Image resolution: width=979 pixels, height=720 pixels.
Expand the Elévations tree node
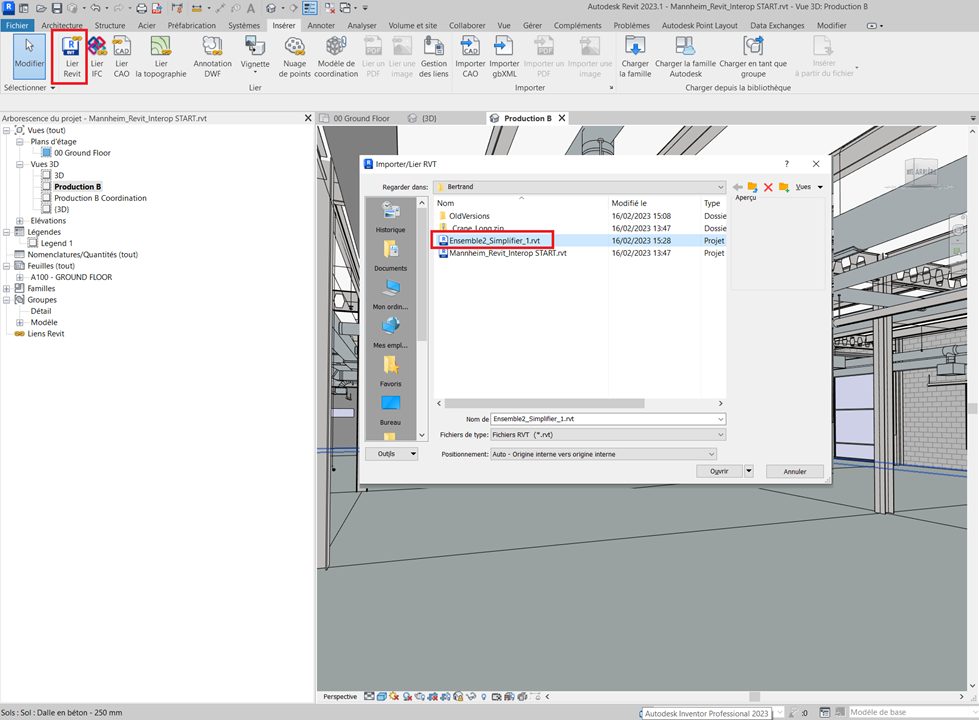tap(19, 220)
